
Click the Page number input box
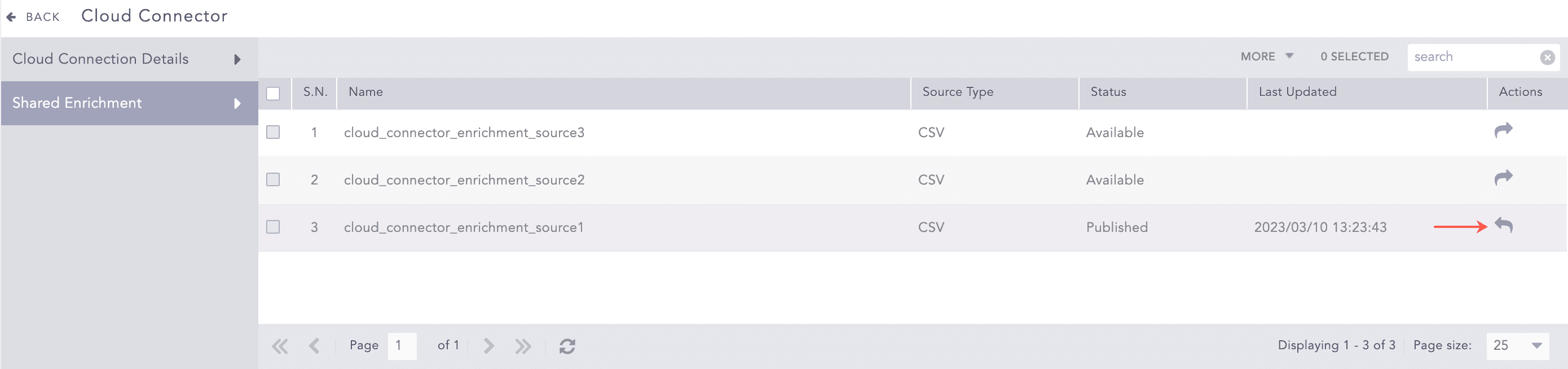(x=402, y=345)
